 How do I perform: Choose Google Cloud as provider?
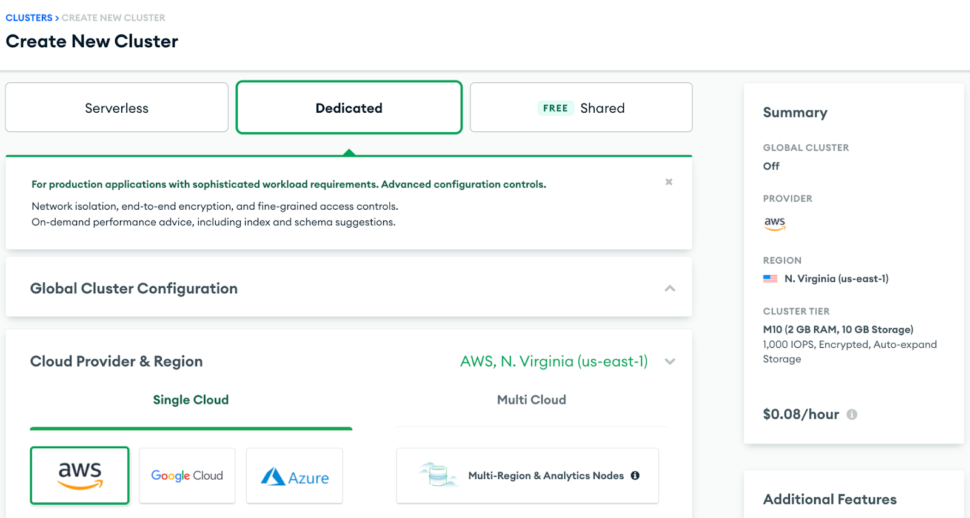point(187,475)
